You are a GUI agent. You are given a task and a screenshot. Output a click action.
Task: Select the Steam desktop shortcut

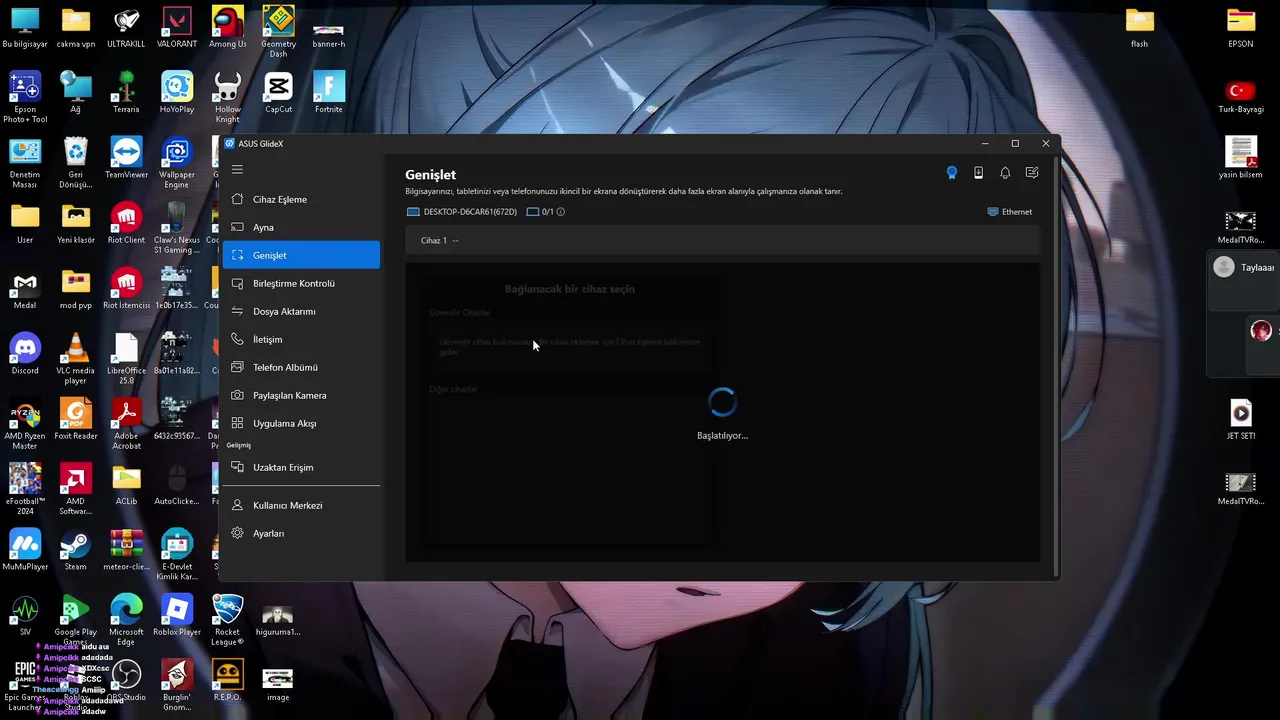coord(75,550)
